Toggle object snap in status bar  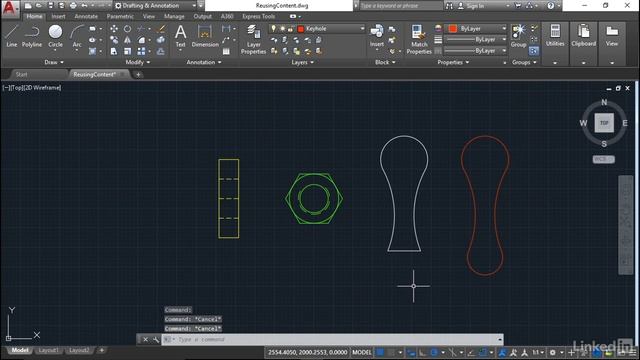[483, 353]
